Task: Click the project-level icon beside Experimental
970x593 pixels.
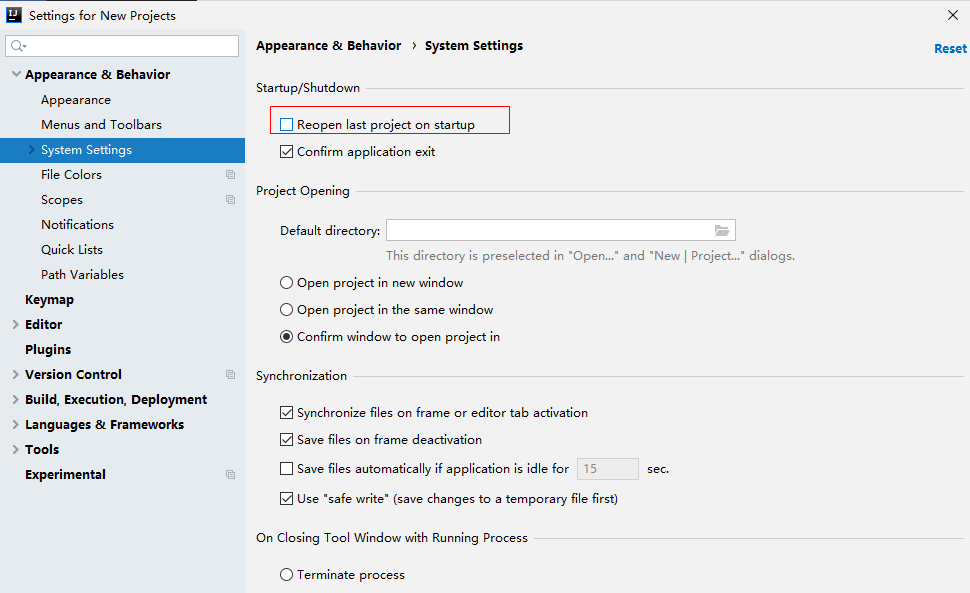Action: [x=231, y=475]
